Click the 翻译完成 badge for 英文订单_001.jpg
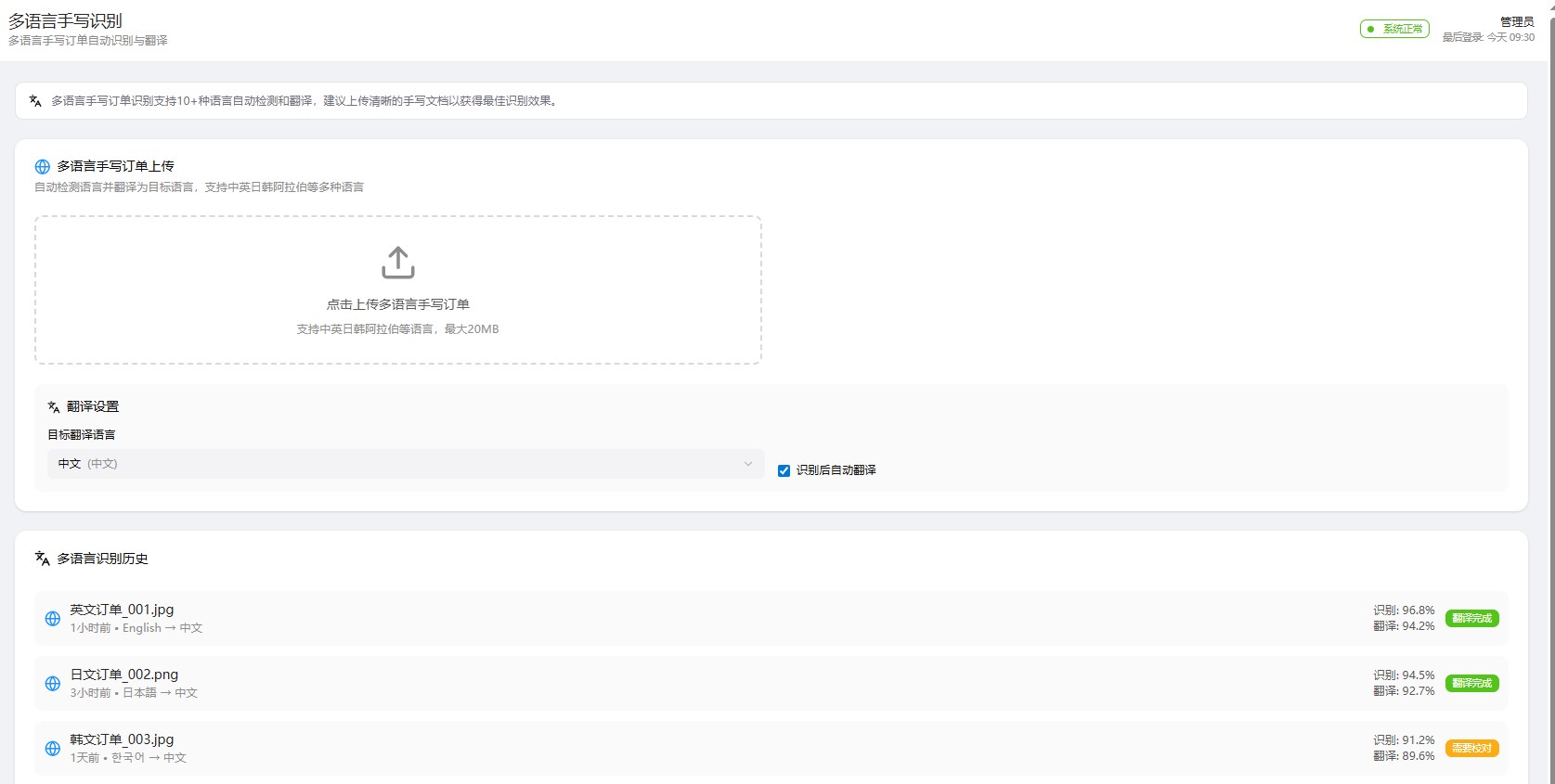Image resolution: width=1555 pixels, height=784 pixels. (x=1471, y=619)
